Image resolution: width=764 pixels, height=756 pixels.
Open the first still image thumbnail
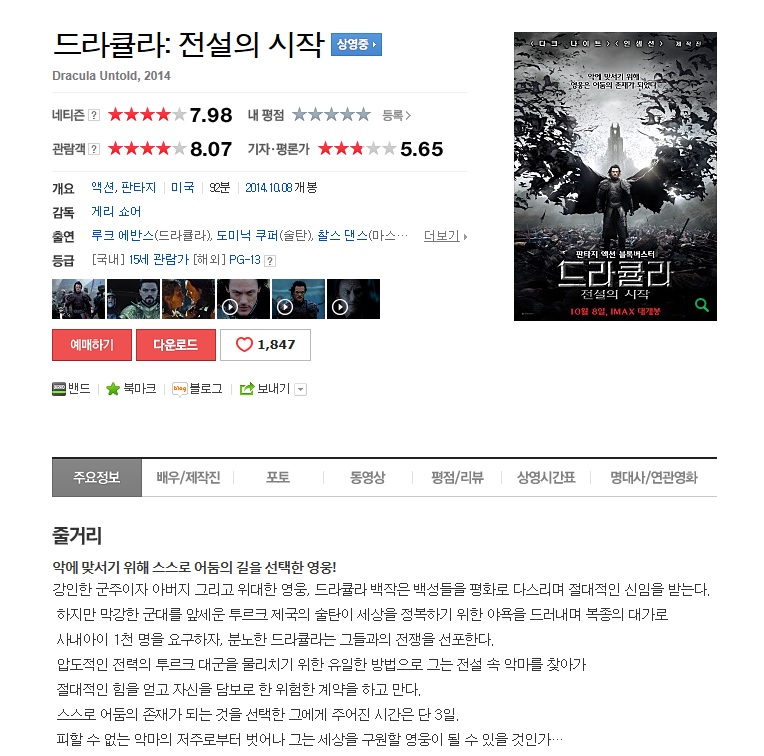78,299
